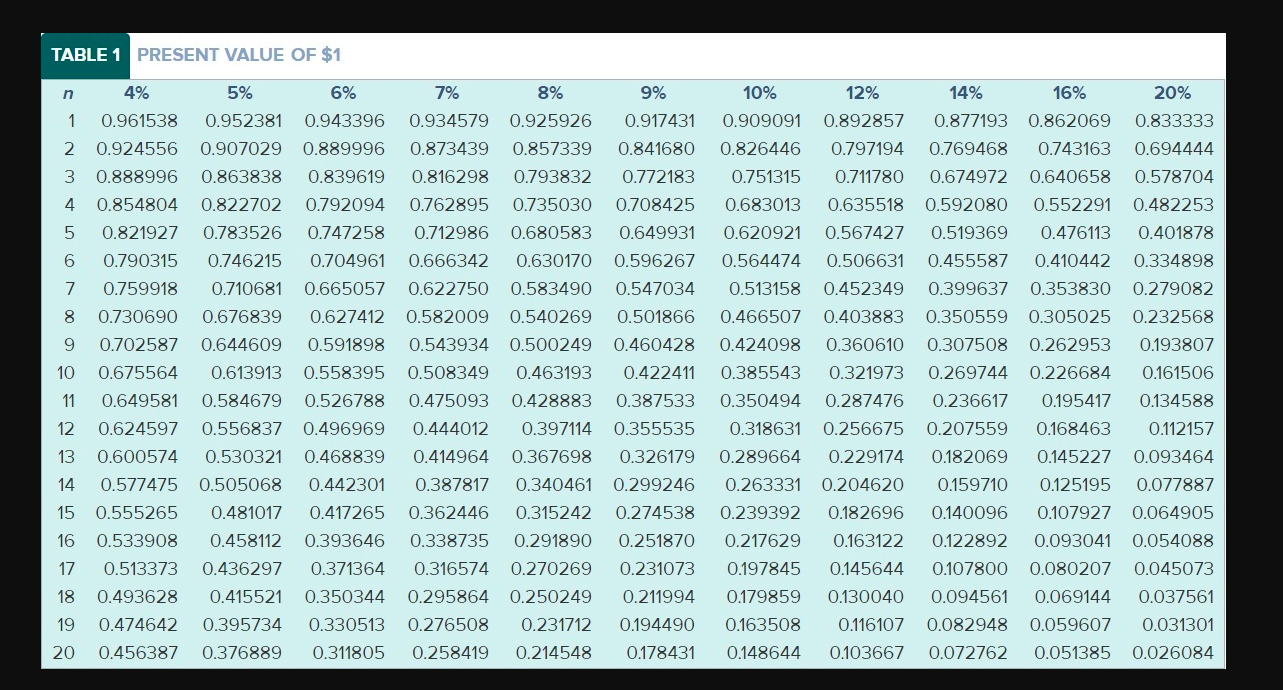Click the value 0.385543
This screenshot has height=690, width=1283.
click(761, 373)
